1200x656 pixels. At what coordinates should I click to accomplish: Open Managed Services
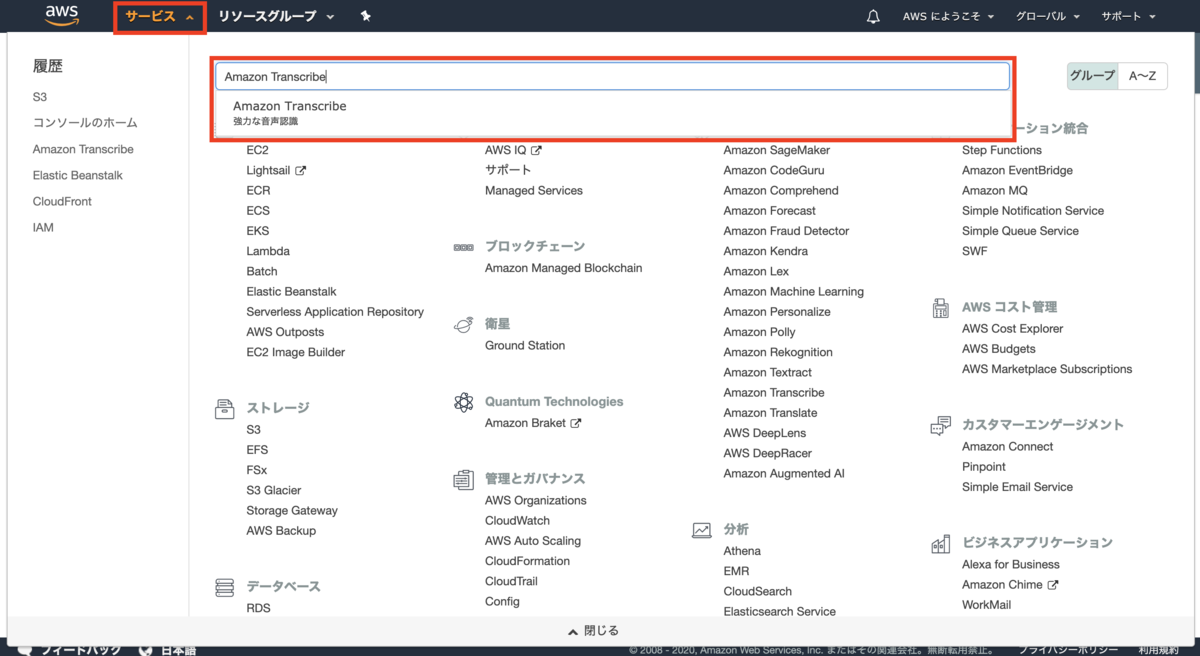tap(534, 190)
